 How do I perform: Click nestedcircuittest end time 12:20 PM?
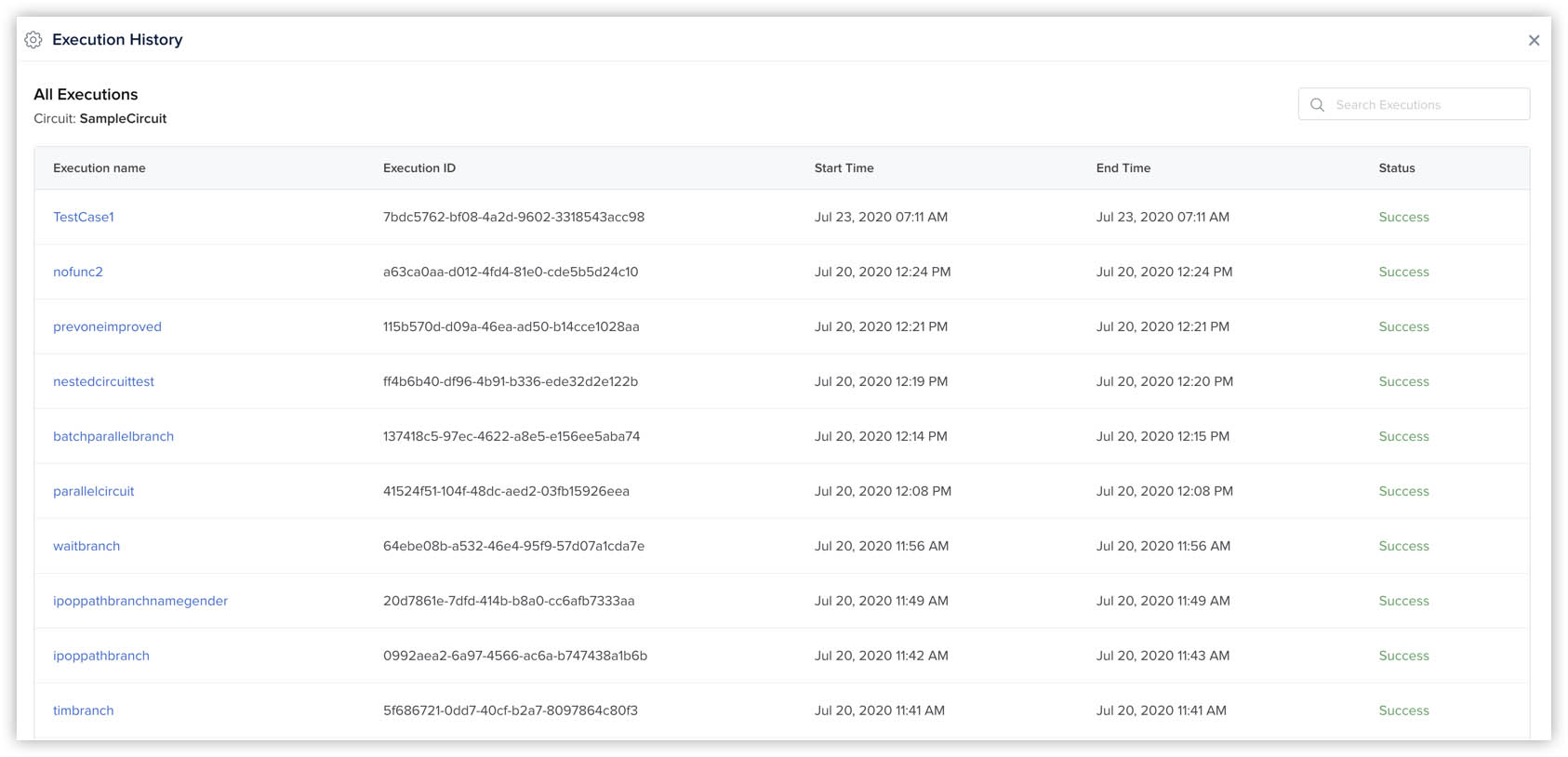[x=1164, y=381]
